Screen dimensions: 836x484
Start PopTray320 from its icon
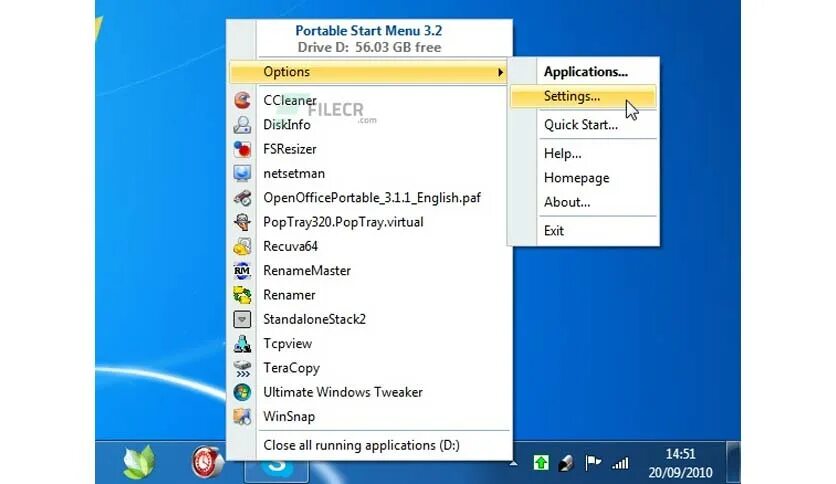242,222
